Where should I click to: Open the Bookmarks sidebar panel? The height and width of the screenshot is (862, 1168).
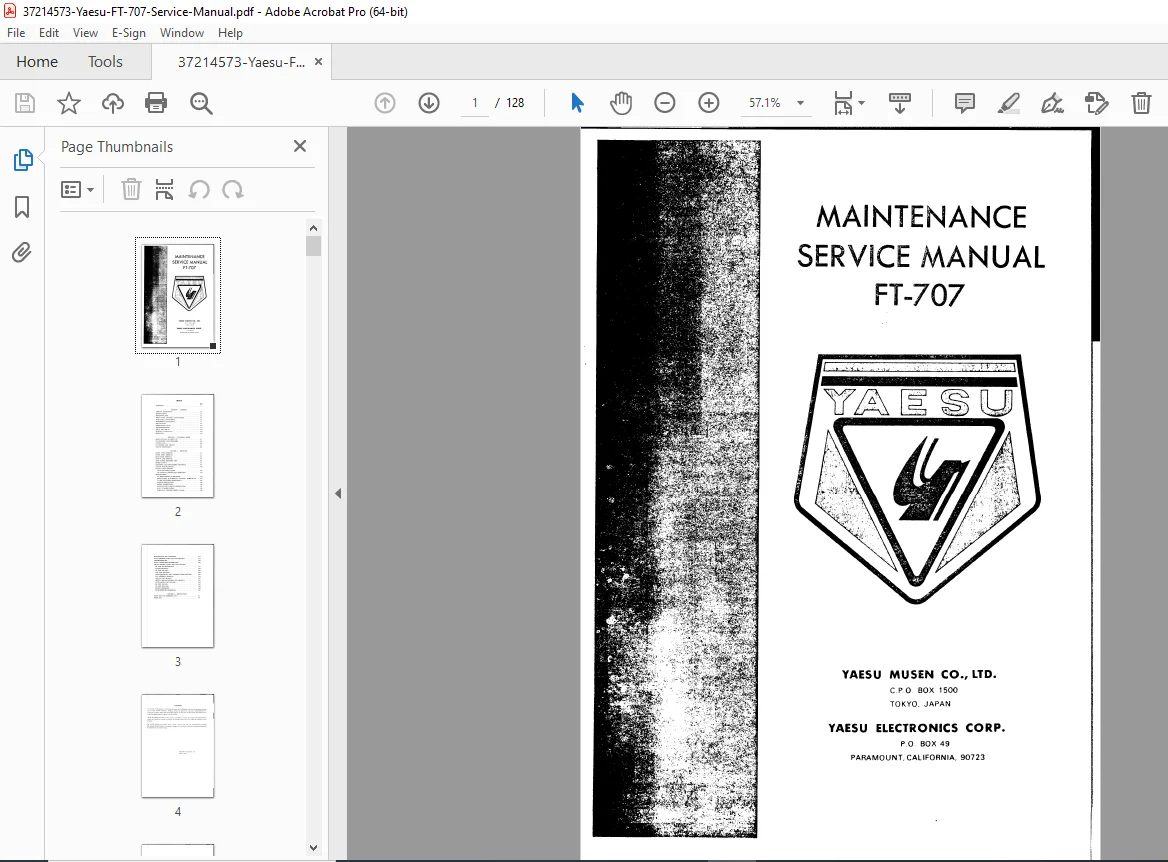click(x=22, y=206)
